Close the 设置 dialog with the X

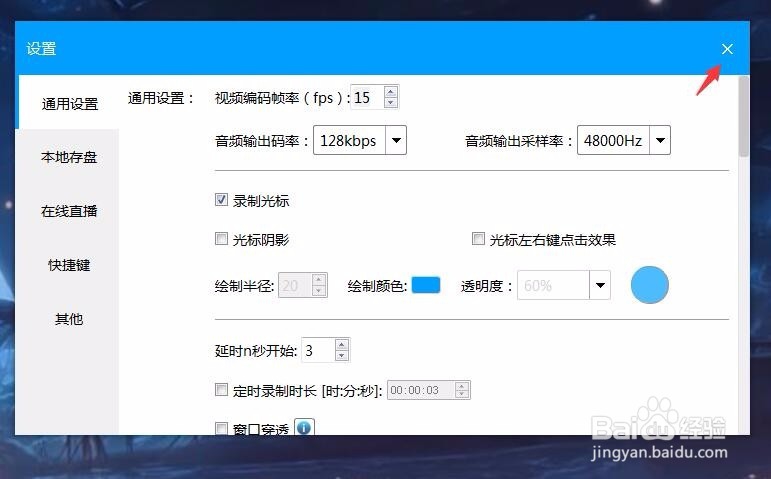(727, 49)
